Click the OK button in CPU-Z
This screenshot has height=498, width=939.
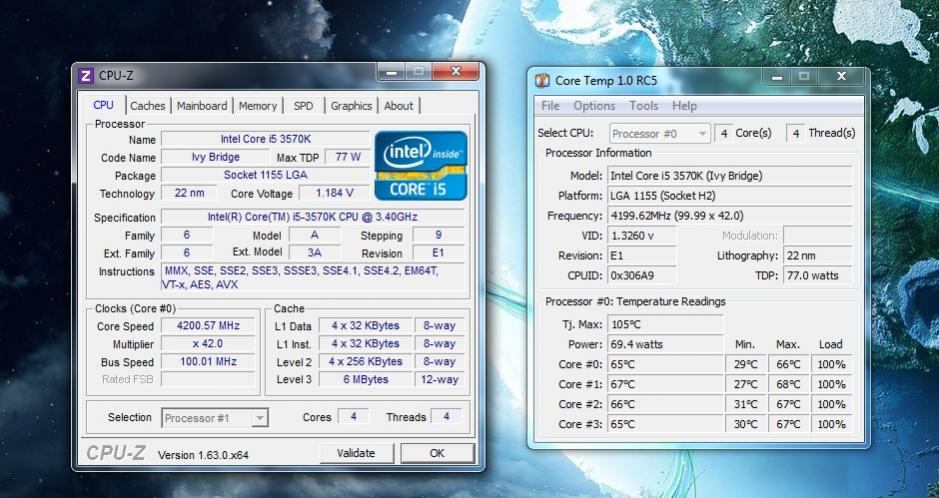pyautogui.click(x=437, y=453)
